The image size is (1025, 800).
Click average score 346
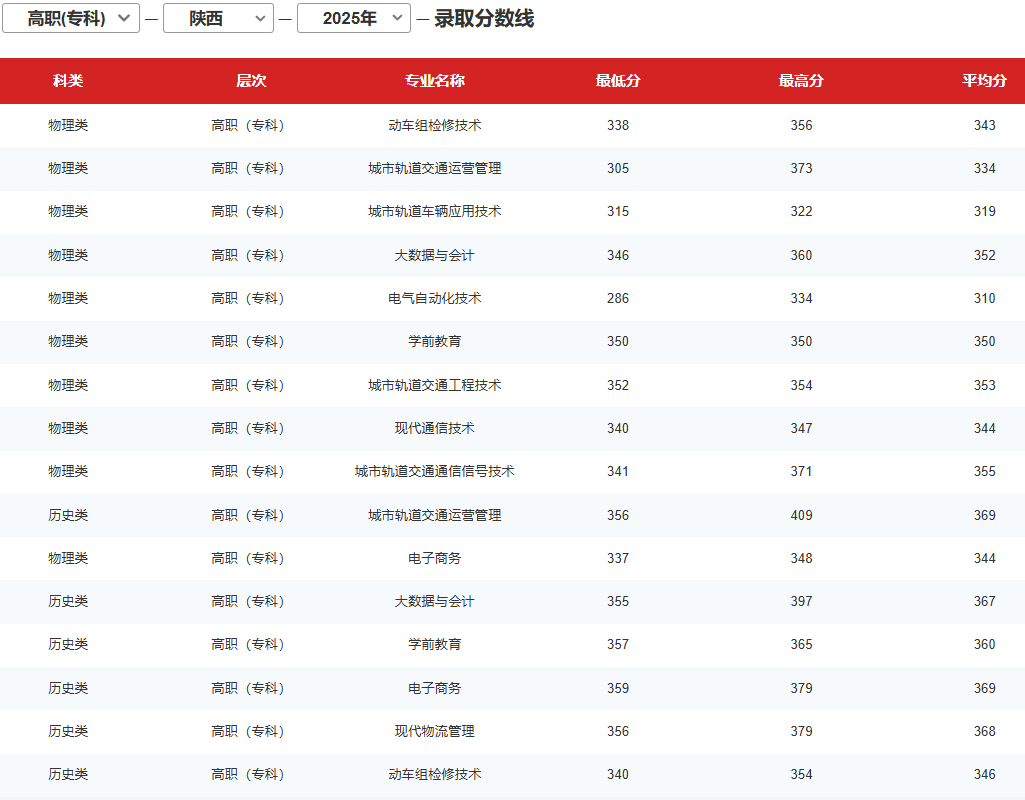click(x=984, y=775)
